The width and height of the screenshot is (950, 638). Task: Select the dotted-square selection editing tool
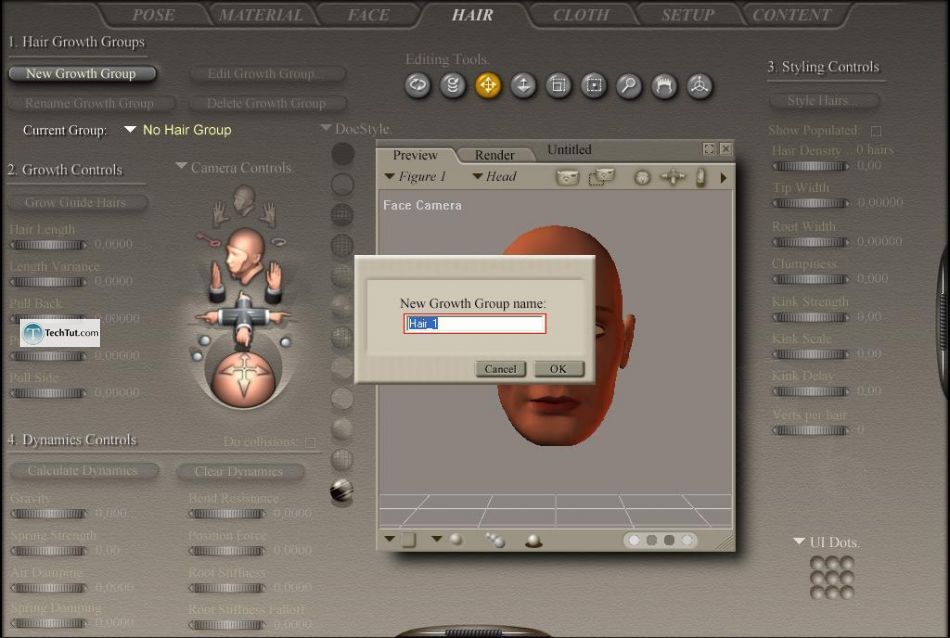pos(594,85)
